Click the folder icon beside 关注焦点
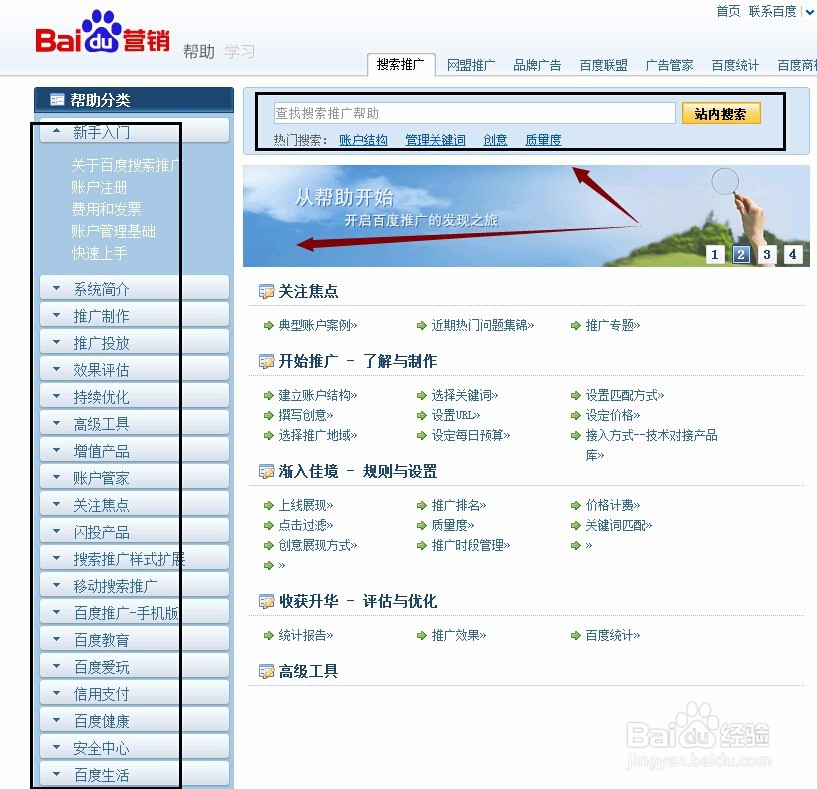This screenshot has height=789, width=817. click(265, 292)
